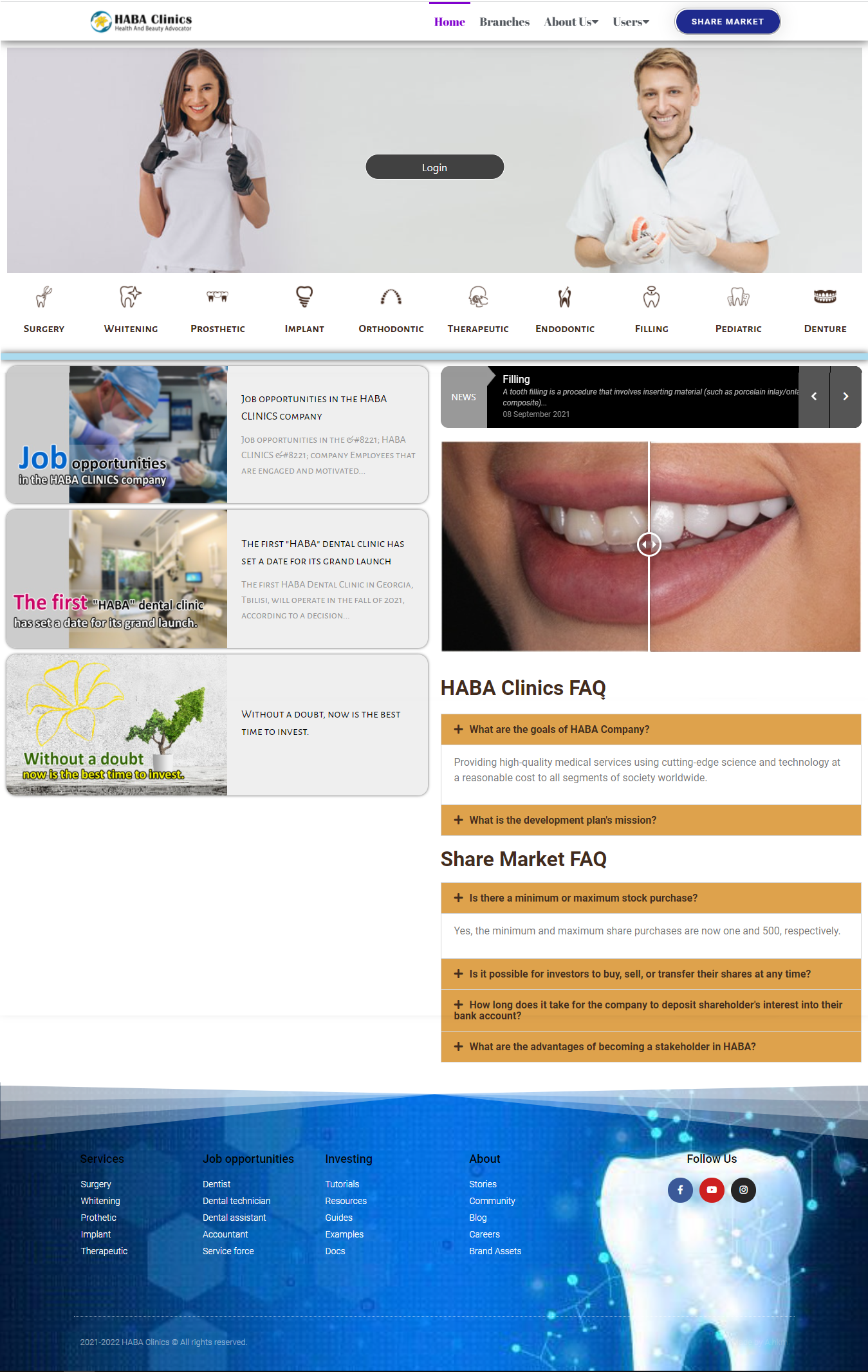Collapse 'What are the goals of HABA Company?'
868x1372 pixels.
651,729
